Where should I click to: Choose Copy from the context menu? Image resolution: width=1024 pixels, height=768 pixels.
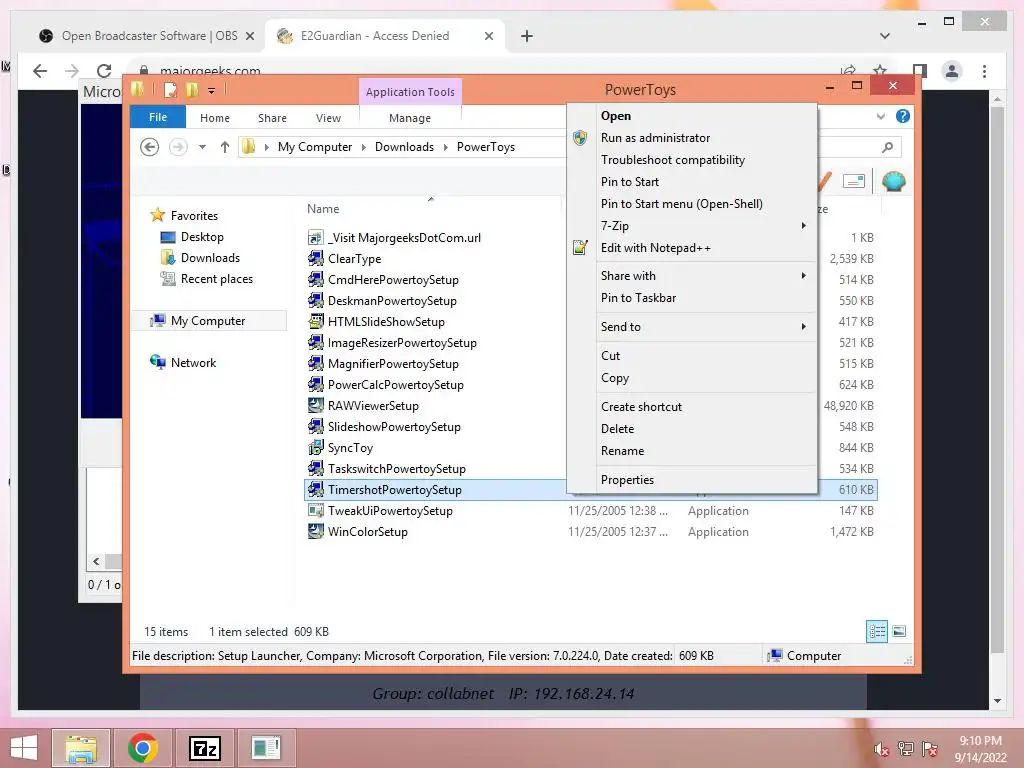coord(692,377)
